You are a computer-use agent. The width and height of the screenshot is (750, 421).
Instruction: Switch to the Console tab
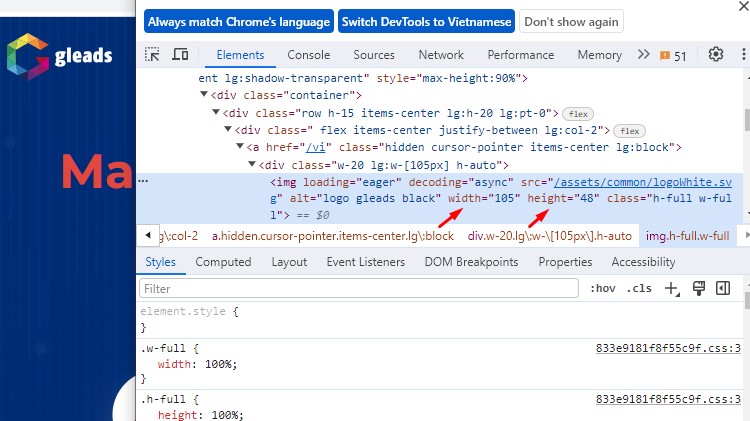point(309,55)
